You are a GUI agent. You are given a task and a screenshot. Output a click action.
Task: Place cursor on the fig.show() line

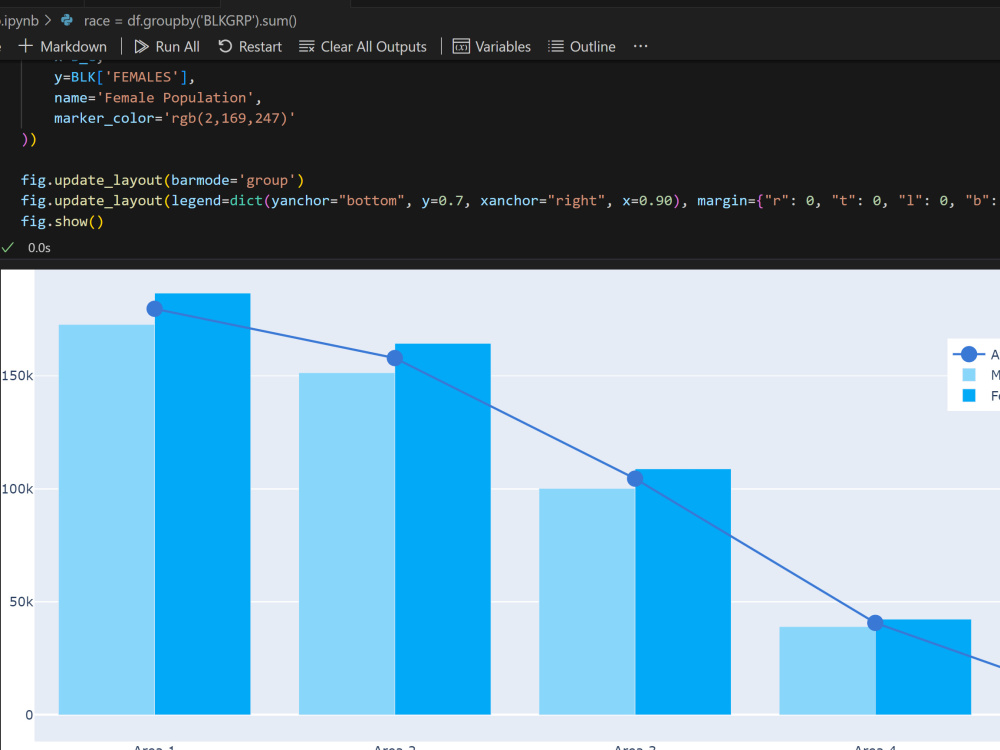coord(62,221)
